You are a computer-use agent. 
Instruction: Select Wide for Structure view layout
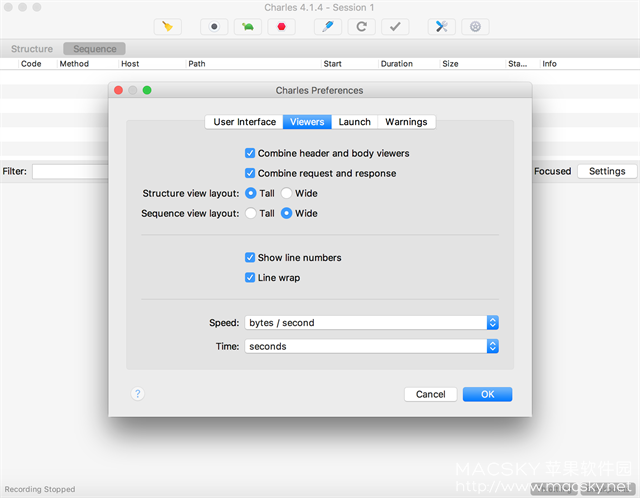[x=287, y=193]
